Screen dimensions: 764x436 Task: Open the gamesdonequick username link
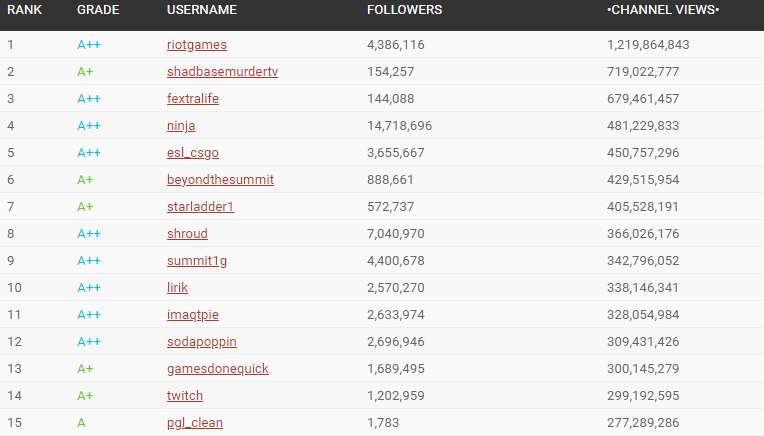pos(217,369)
